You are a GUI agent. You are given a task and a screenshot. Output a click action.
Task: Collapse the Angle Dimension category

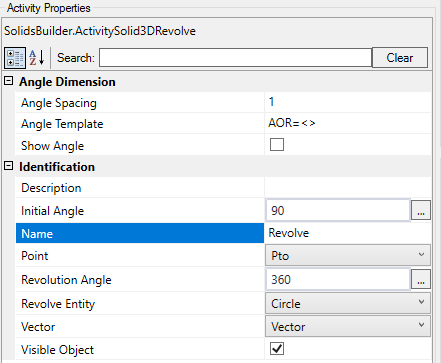(9, 81)
